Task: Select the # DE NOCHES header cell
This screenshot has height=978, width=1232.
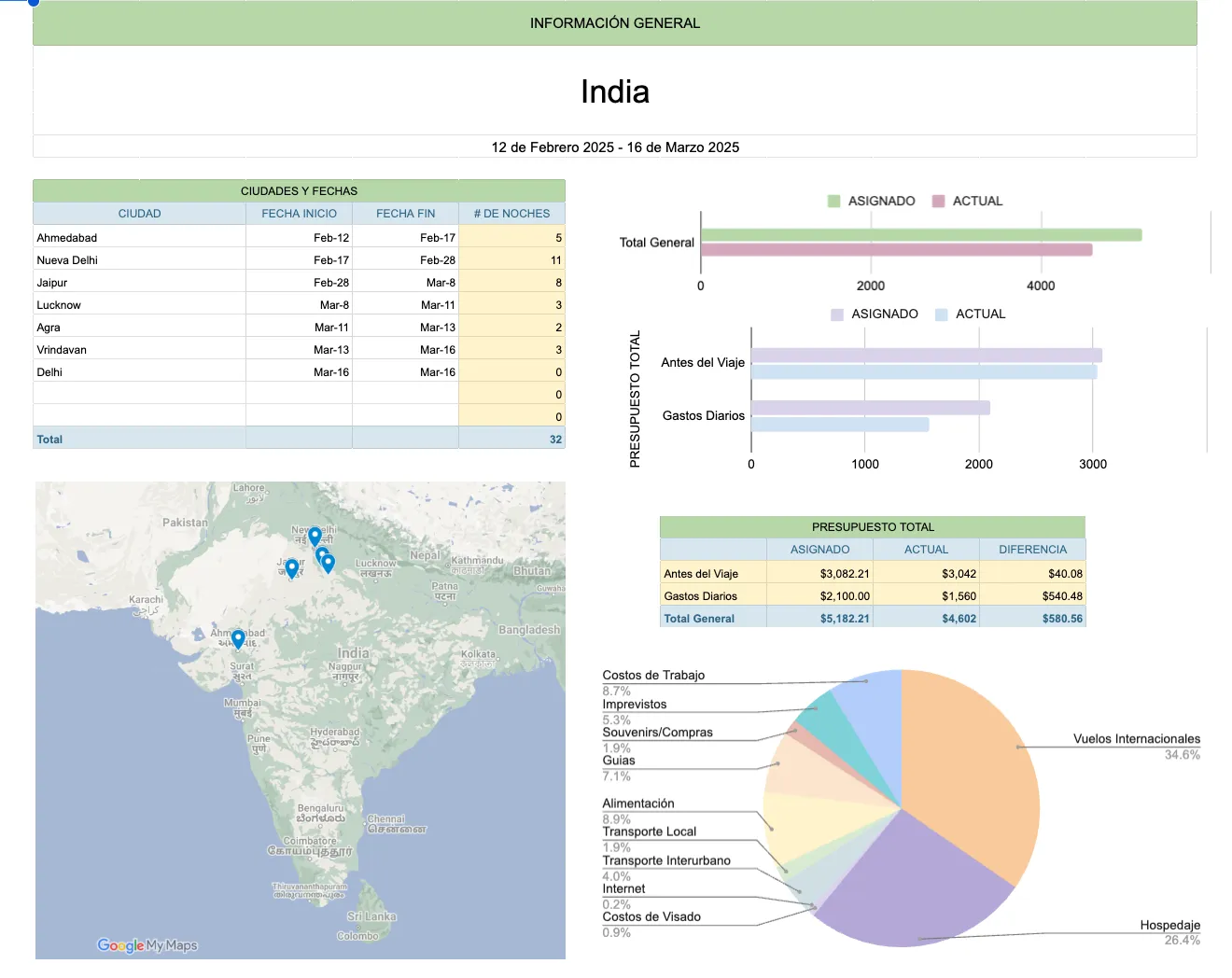Action: click(511, 214)
